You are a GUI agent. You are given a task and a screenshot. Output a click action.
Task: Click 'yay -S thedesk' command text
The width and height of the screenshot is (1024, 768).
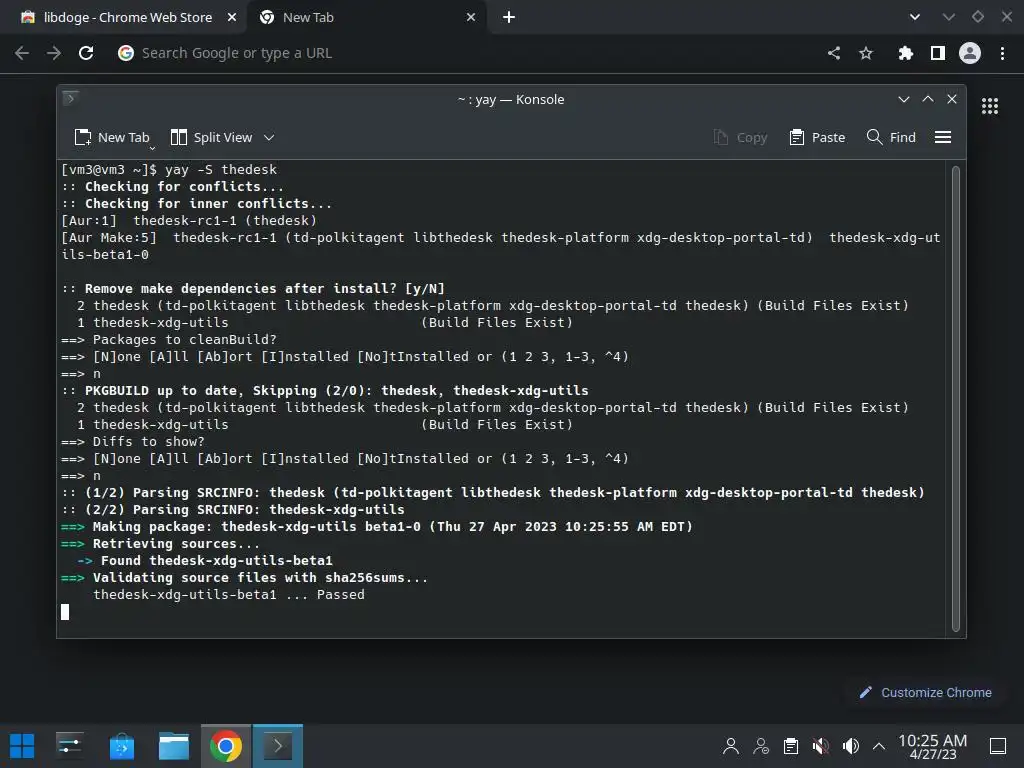pyautogui.click(x=221, y=170)
